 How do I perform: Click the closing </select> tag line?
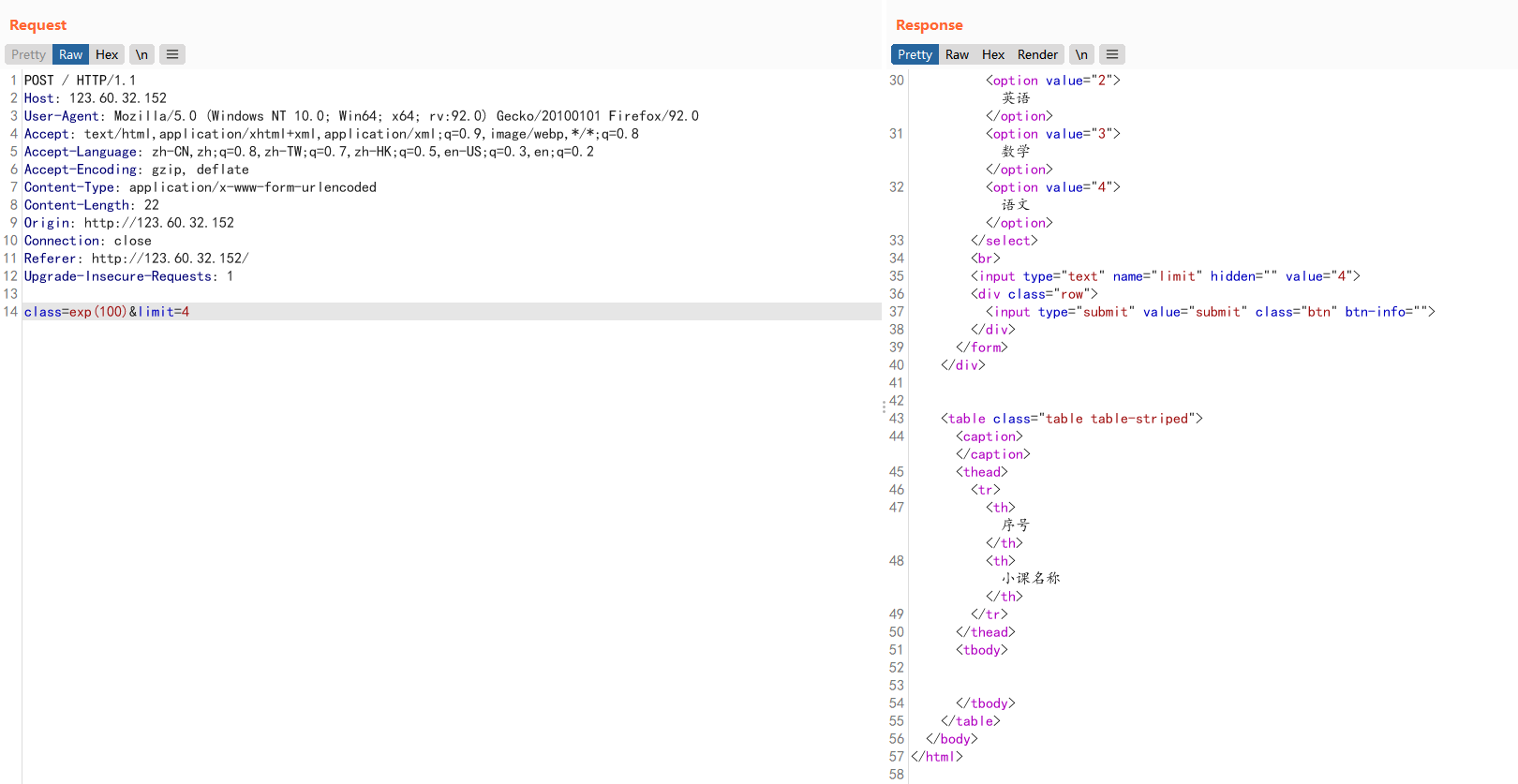pyautogui.click(x=1005, y=241)
